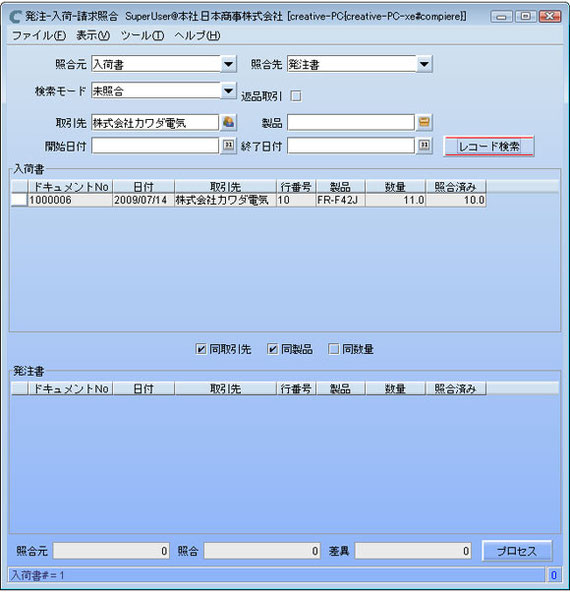Uncheck the 同製品 checkbox

tap(273, 349)
